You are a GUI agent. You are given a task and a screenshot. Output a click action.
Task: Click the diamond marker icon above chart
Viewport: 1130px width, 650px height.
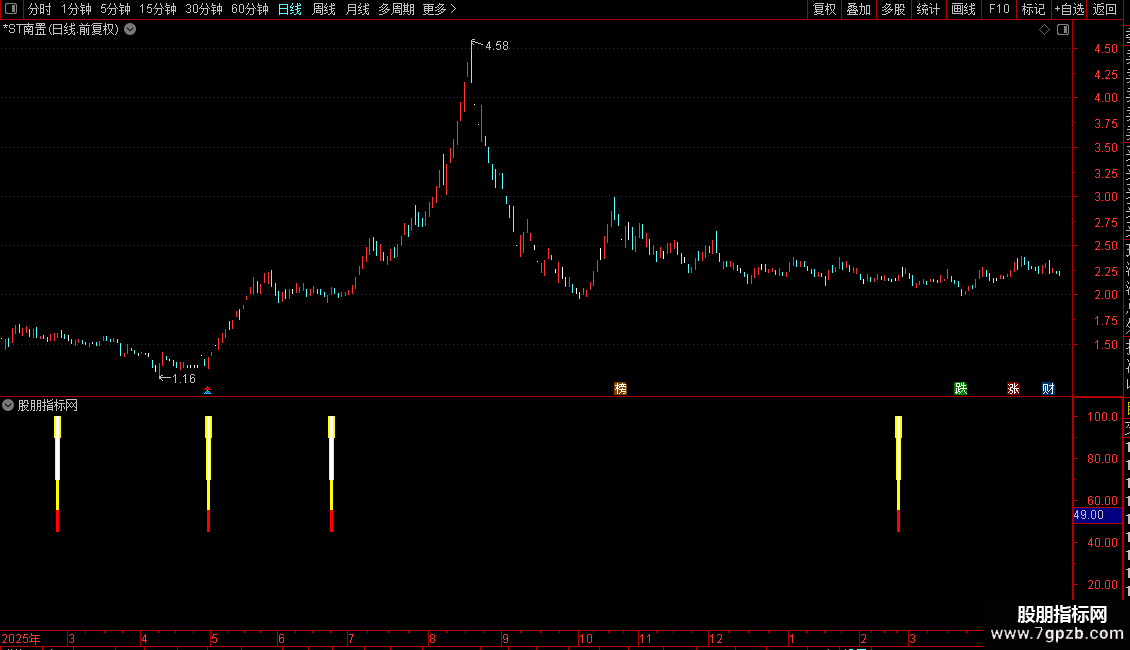point(1044,30)
